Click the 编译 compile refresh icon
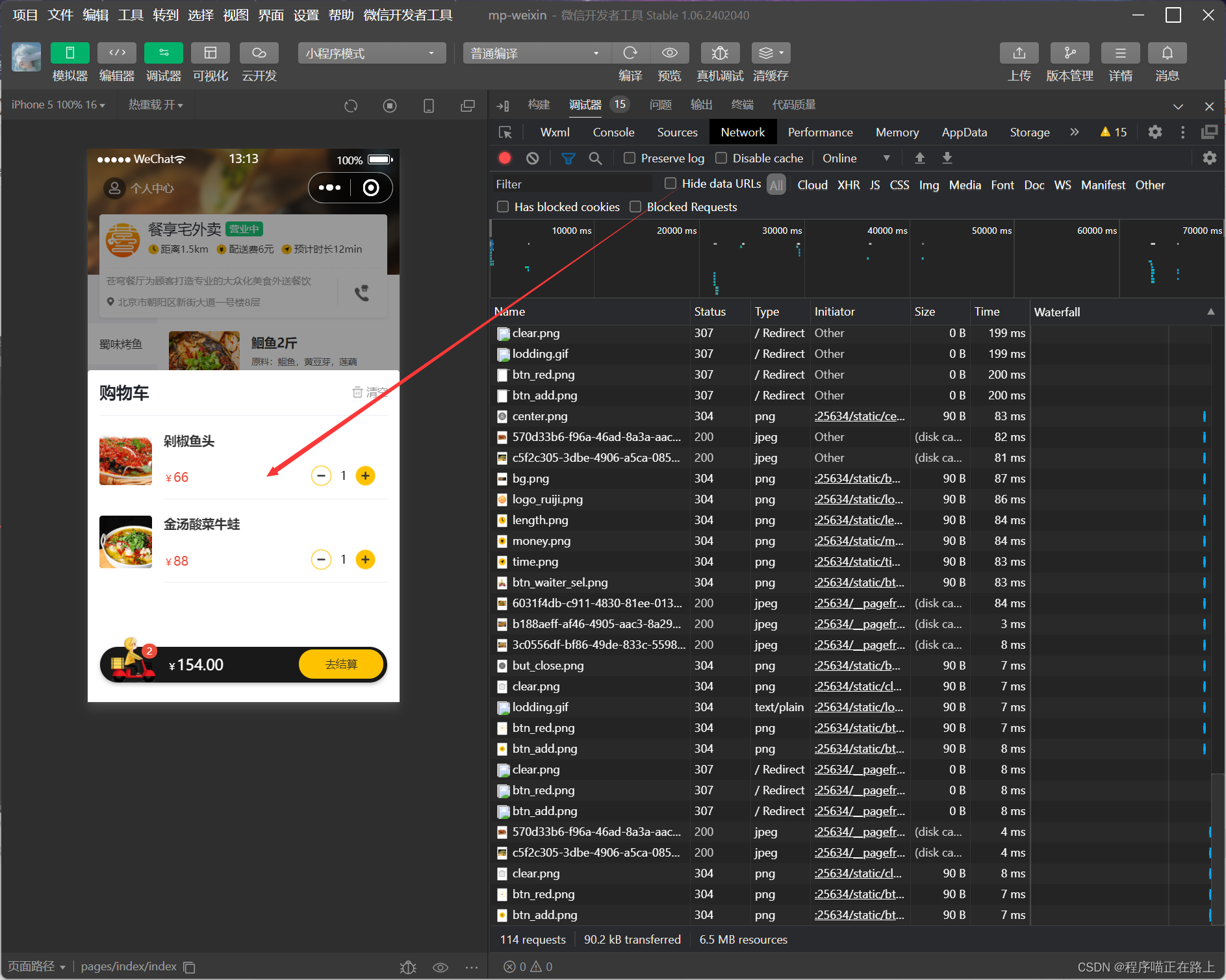 630,53
